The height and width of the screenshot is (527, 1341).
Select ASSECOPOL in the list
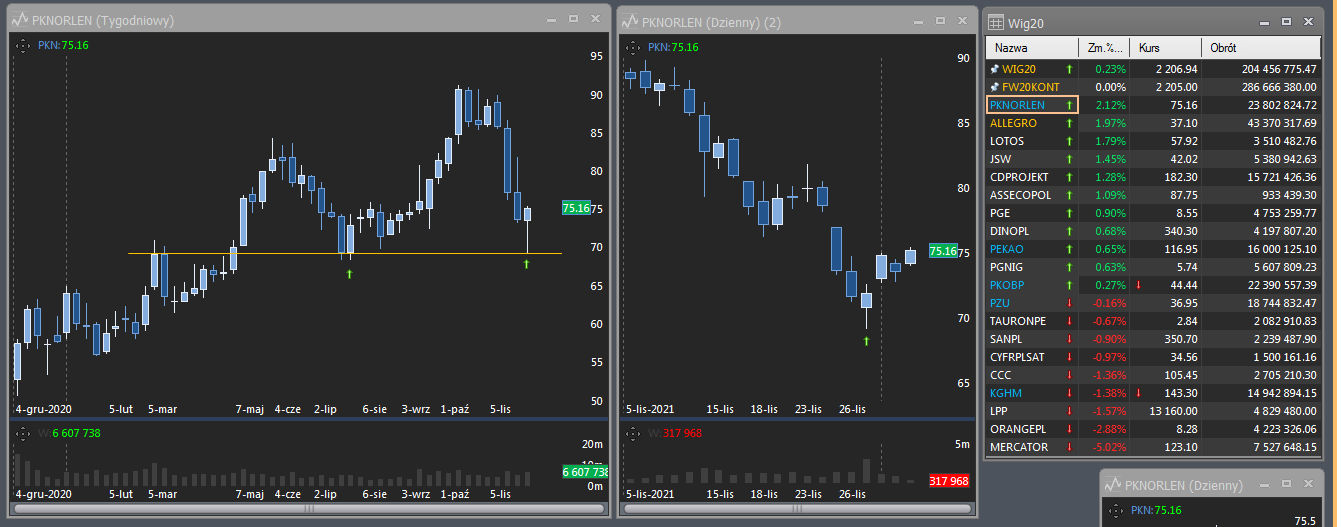[1020, 195]
